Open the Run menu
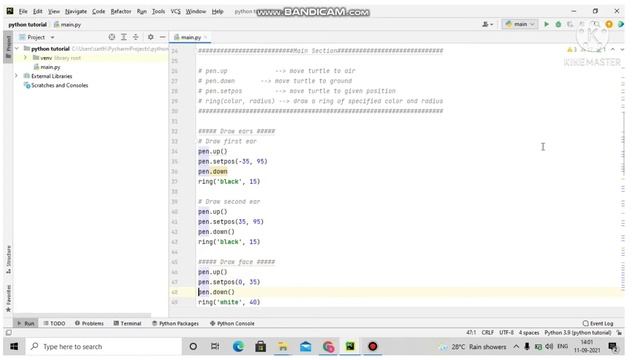Image resolution: width=640 pixels, height=360 pixels. pyautogui.click(x=142, y=11)
